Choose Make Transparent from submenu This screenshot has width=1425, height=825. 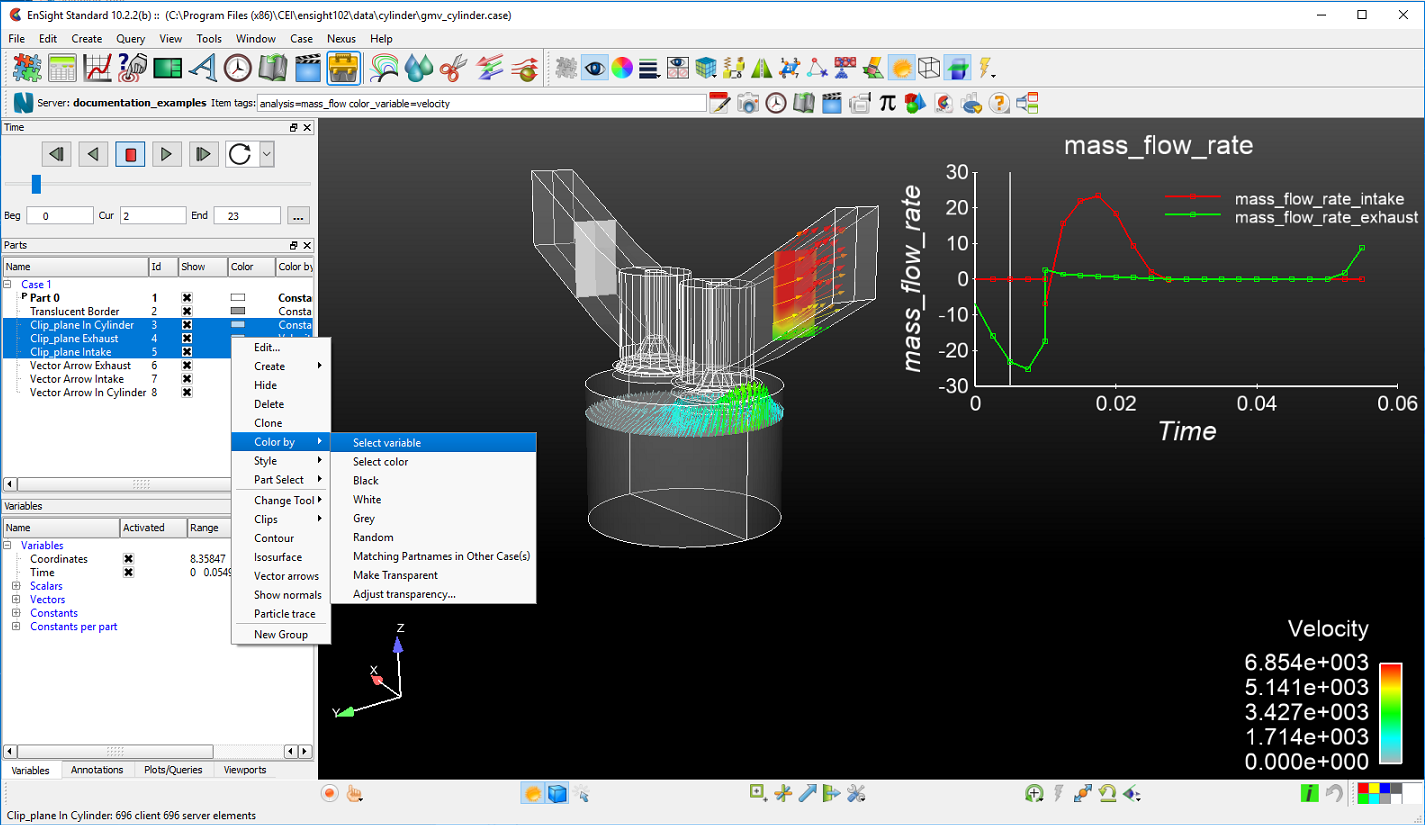[435, 575]
